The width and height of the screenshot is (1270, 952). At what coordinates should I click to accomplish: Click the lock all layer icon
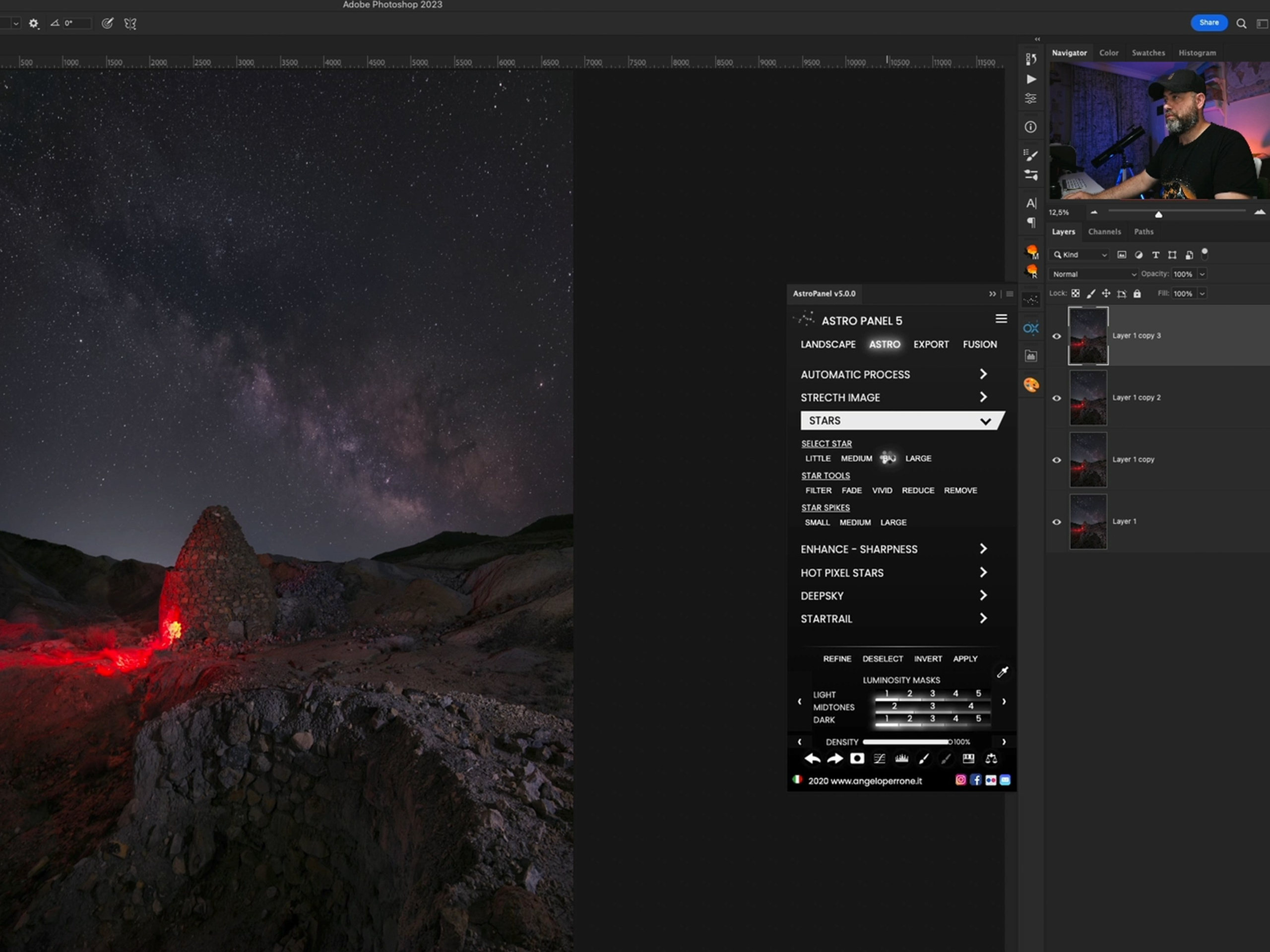click(x=1137, y=294)
